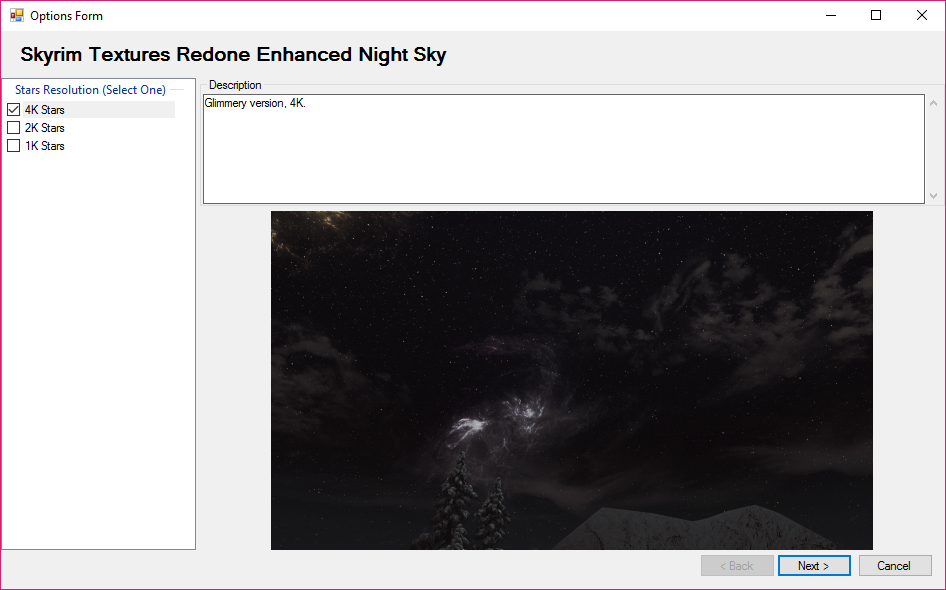Click the Description group label

(x=235, y=85)
